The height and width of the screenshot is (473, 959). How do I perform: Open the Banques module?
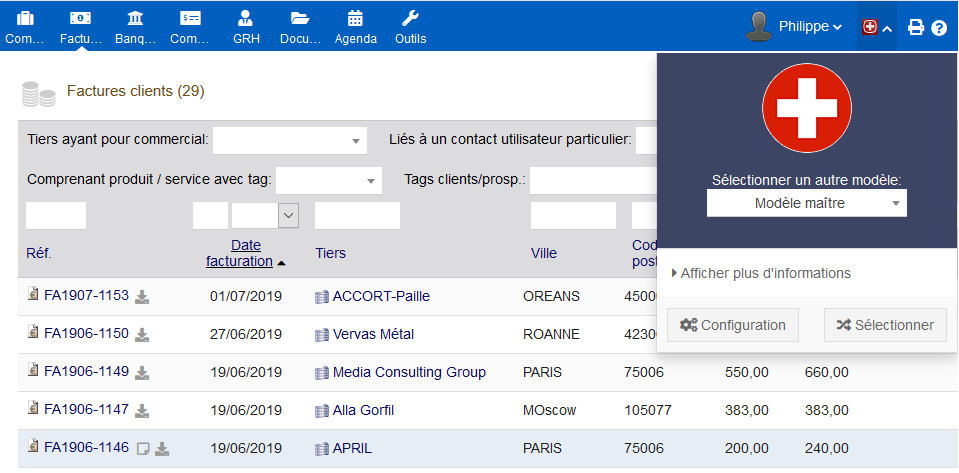pyautogui.click(x=135, y=27)
